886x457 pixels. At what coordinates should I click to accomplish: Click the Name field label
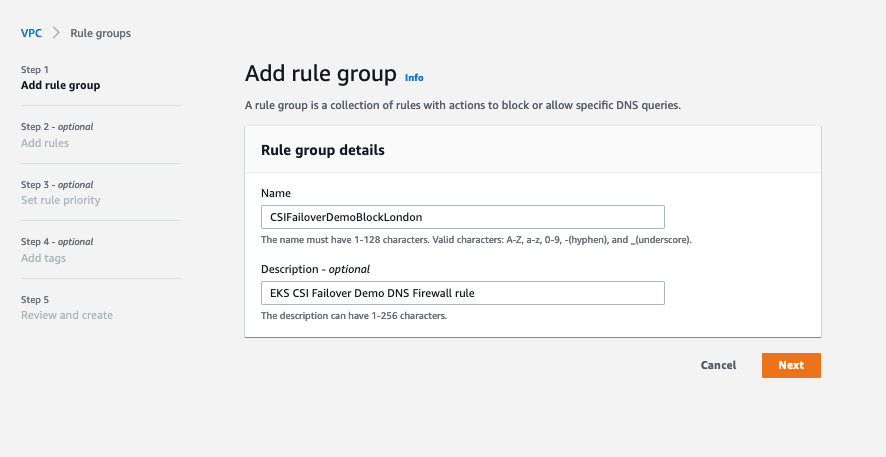276,193
